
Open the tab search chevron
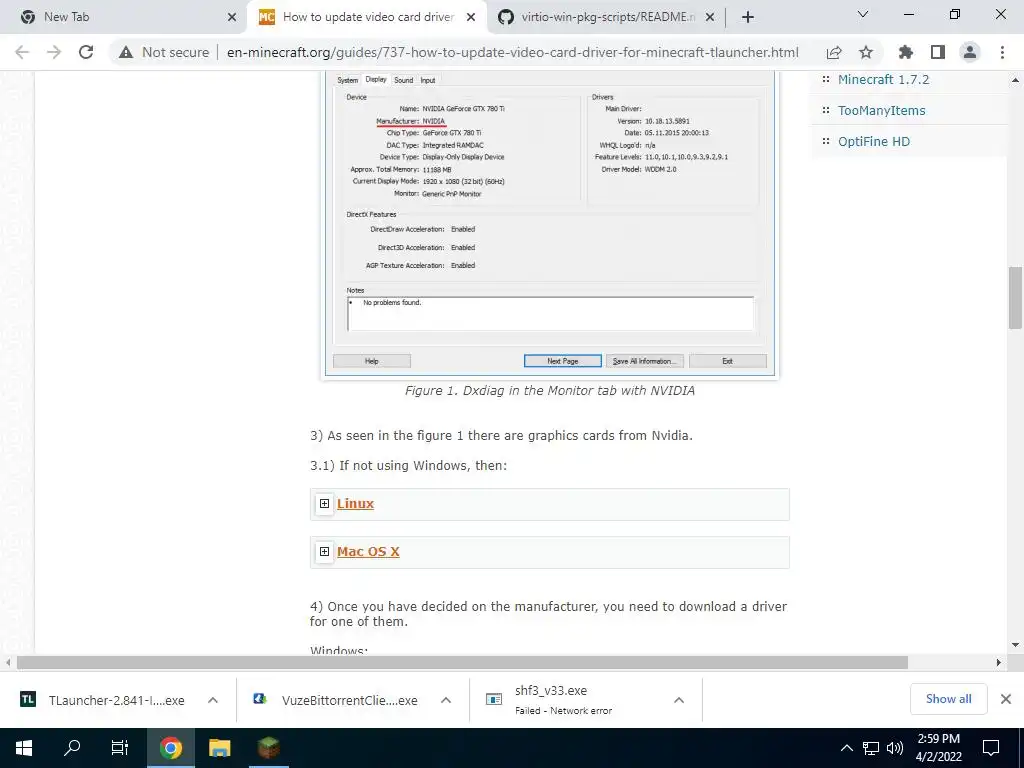(x=862, y=14)
